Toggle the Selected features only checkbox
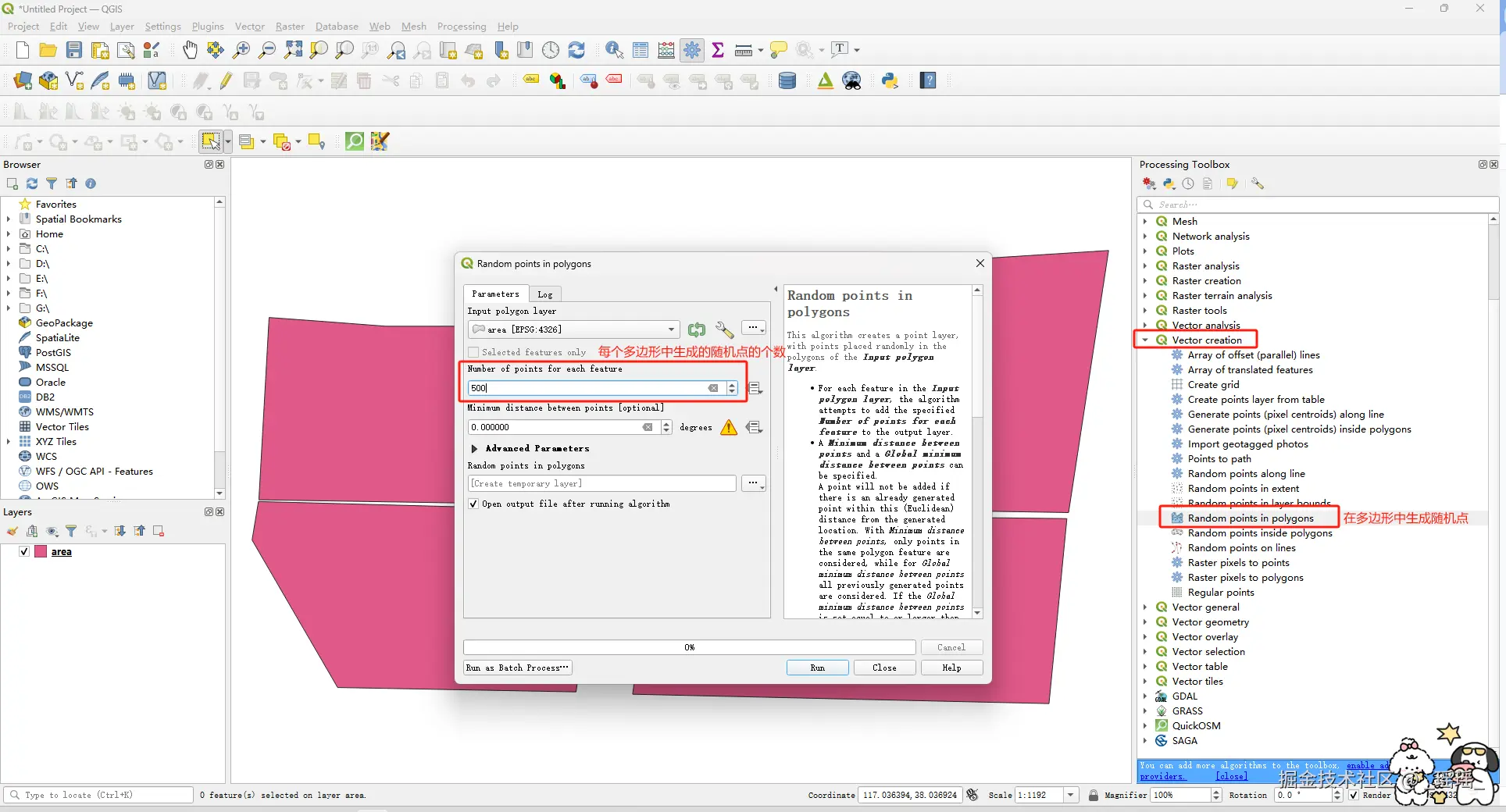This screenshot has width=1506, height=812. coord(473,352)
